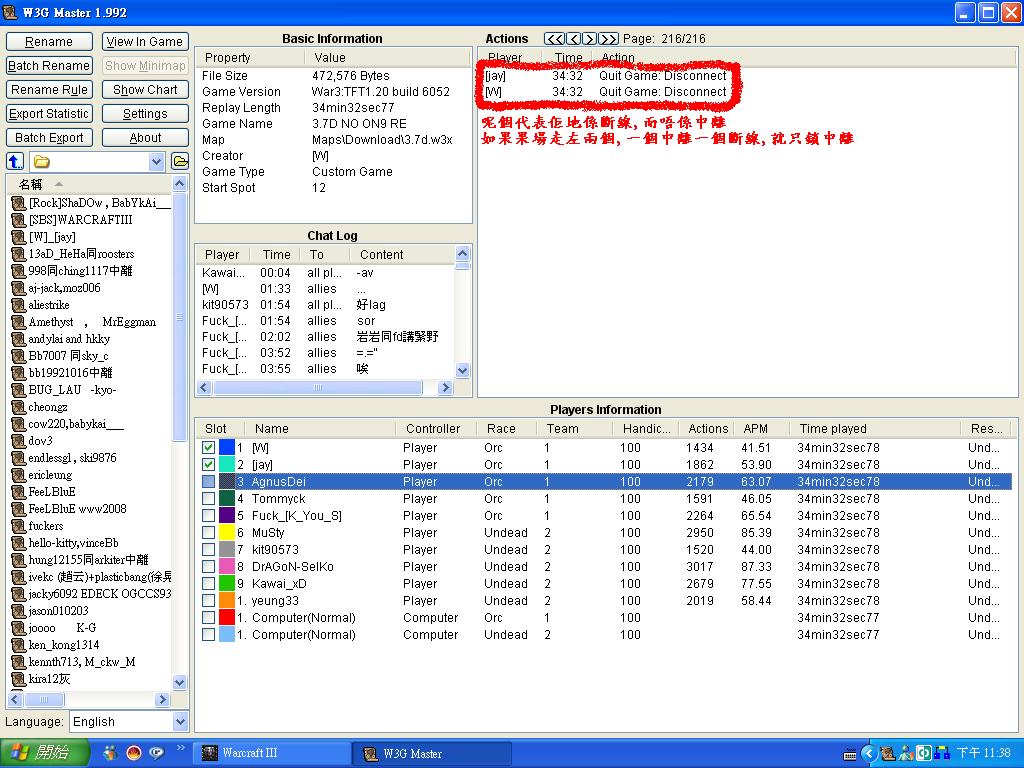Open the [W]_[jay] replay file
This screenshot has height=768, width=1024.
pos(52,237)
